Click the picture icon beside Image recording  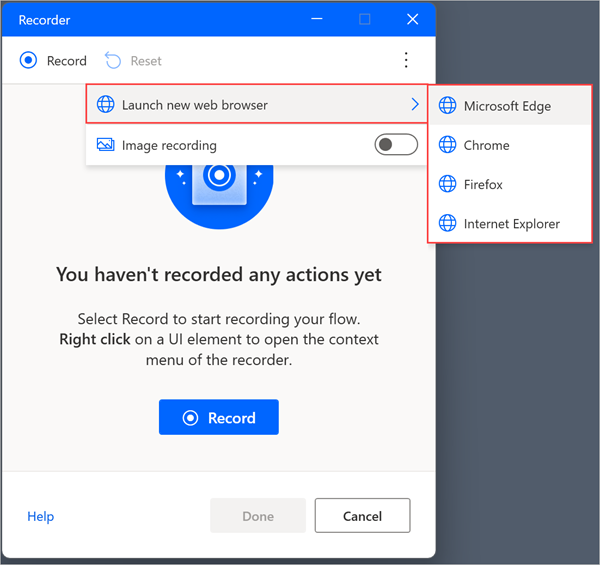pyautogui.click(x=106, y=145)
